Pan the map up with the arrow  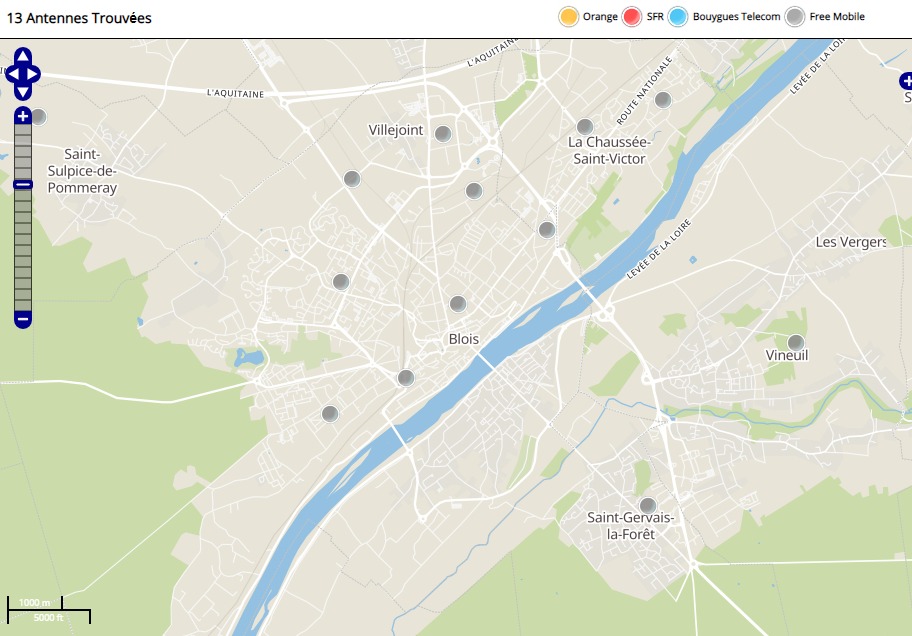click(x=23, y=56)
